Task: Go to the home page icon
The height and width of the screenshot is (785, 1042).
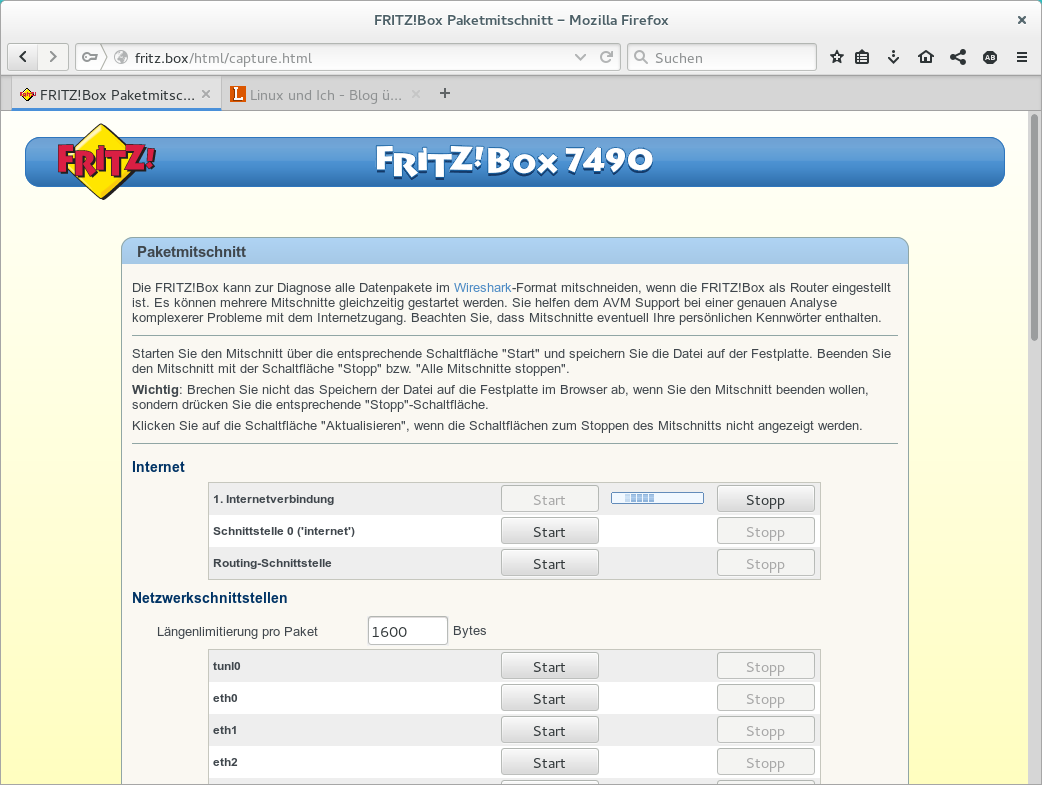Action: tap(926, 57)
